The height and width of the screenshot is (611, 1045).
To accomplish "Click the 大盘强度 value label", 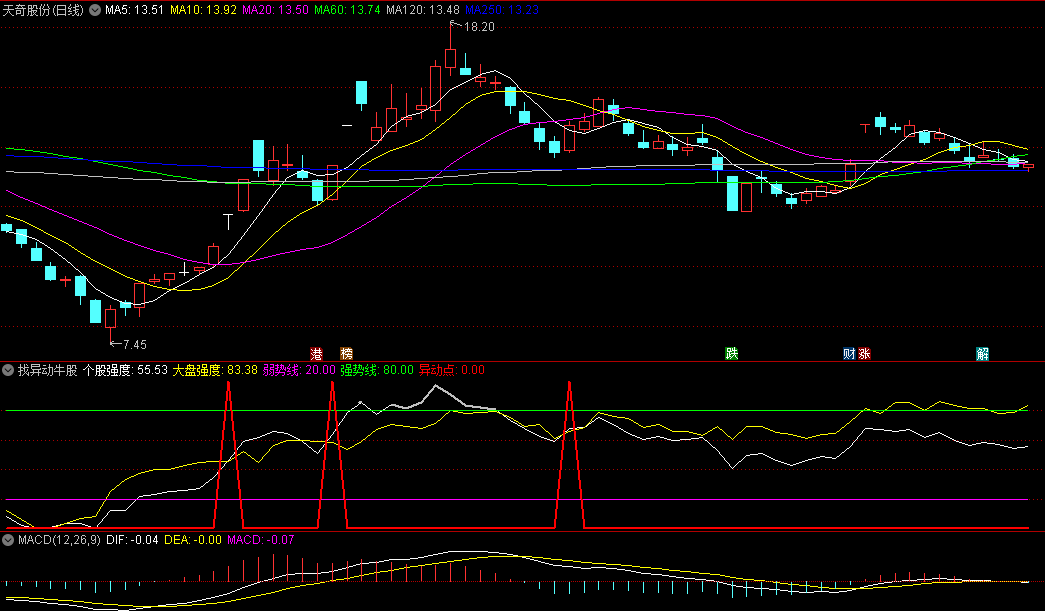I will coord(215,370).
